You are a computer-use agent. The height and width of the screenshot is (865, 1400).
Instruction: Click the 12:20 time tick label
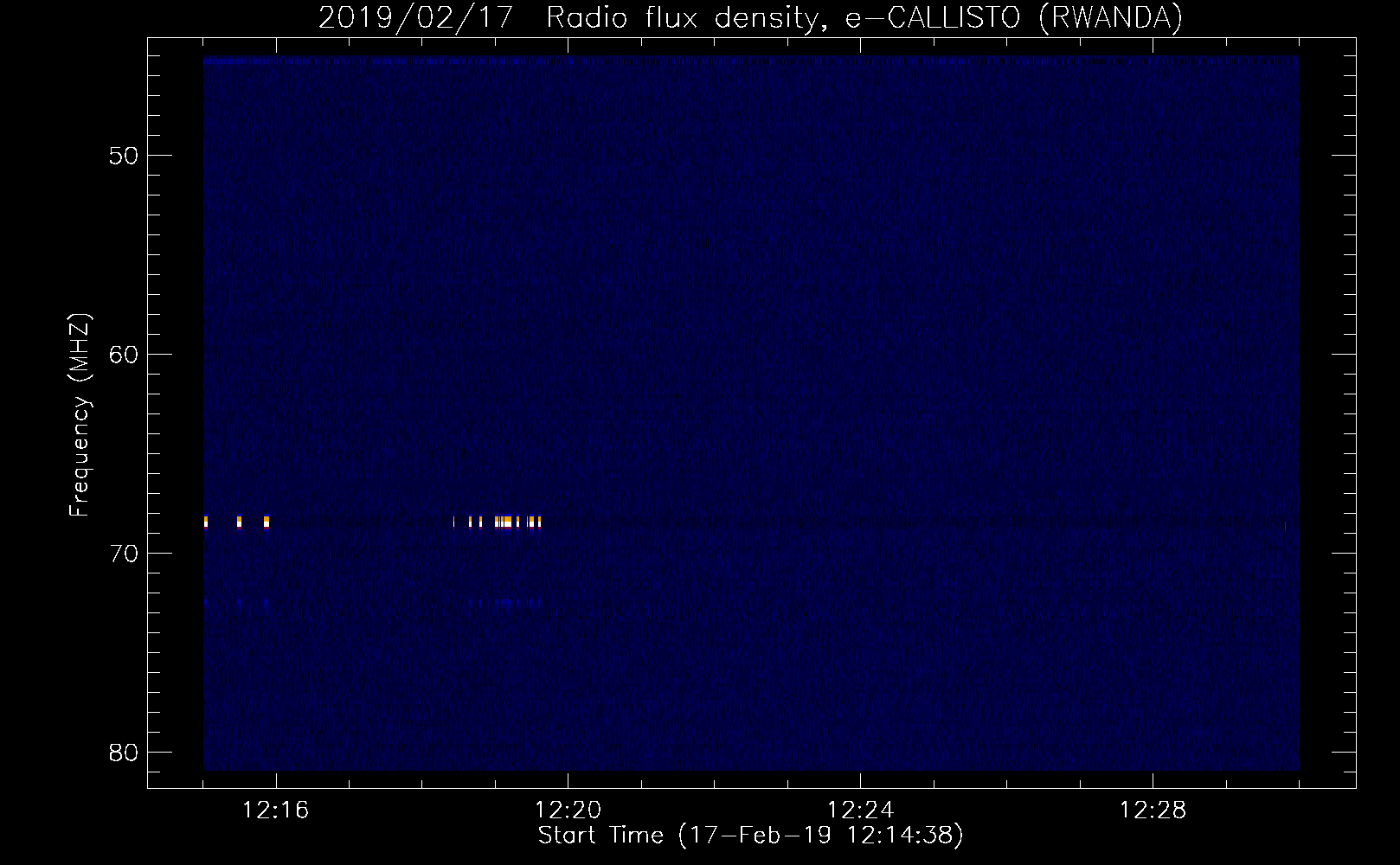tap(568, 811)
